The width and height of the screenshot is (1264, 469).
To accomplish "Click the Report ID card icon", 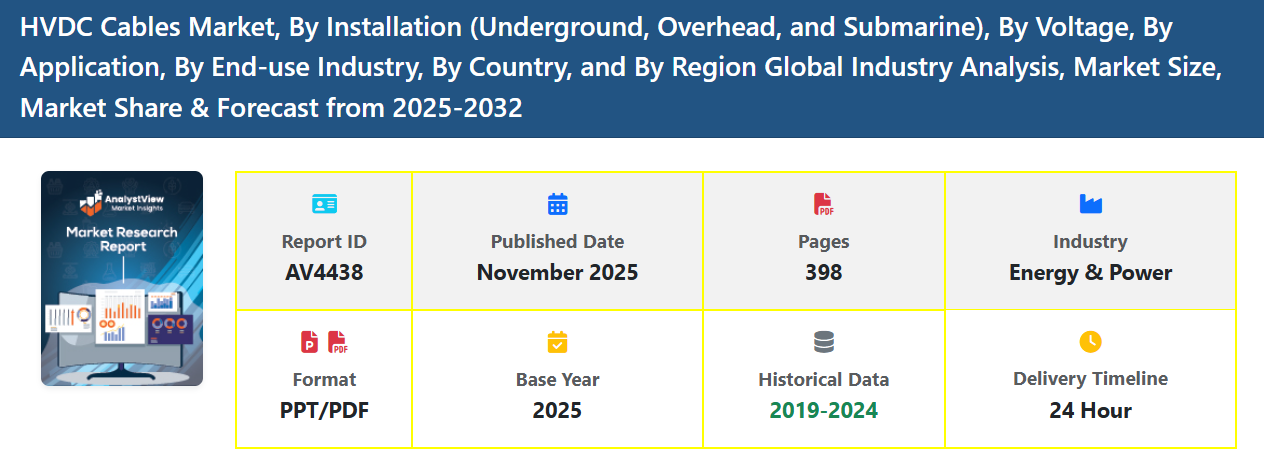I will pos(324,204).
